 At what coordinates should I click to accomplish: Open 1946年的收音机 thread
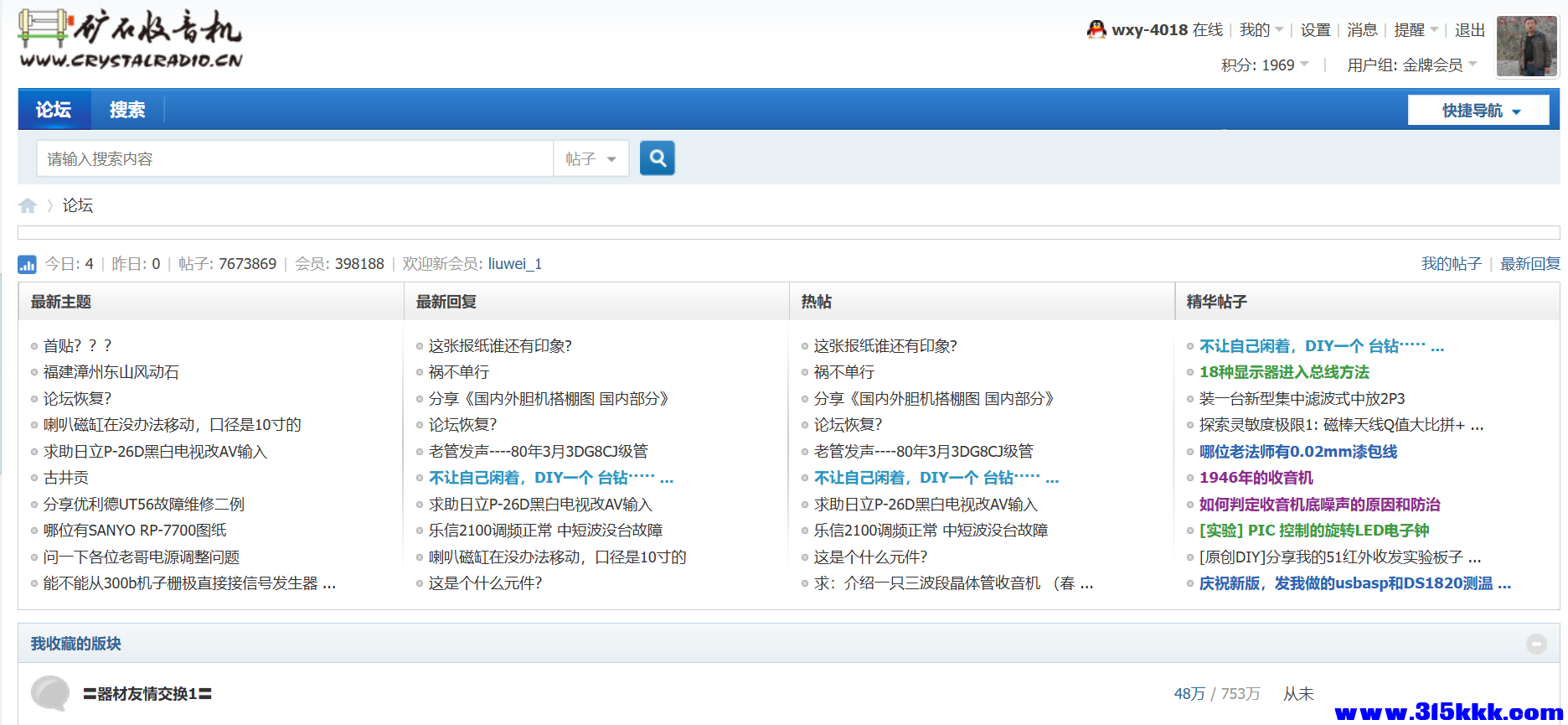(1256, 478)
